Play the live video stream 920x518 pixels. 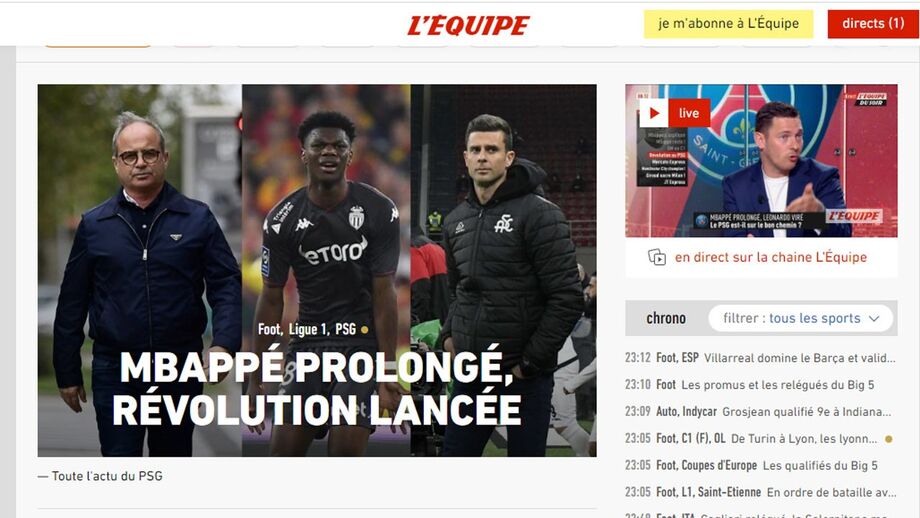(654, 113)
